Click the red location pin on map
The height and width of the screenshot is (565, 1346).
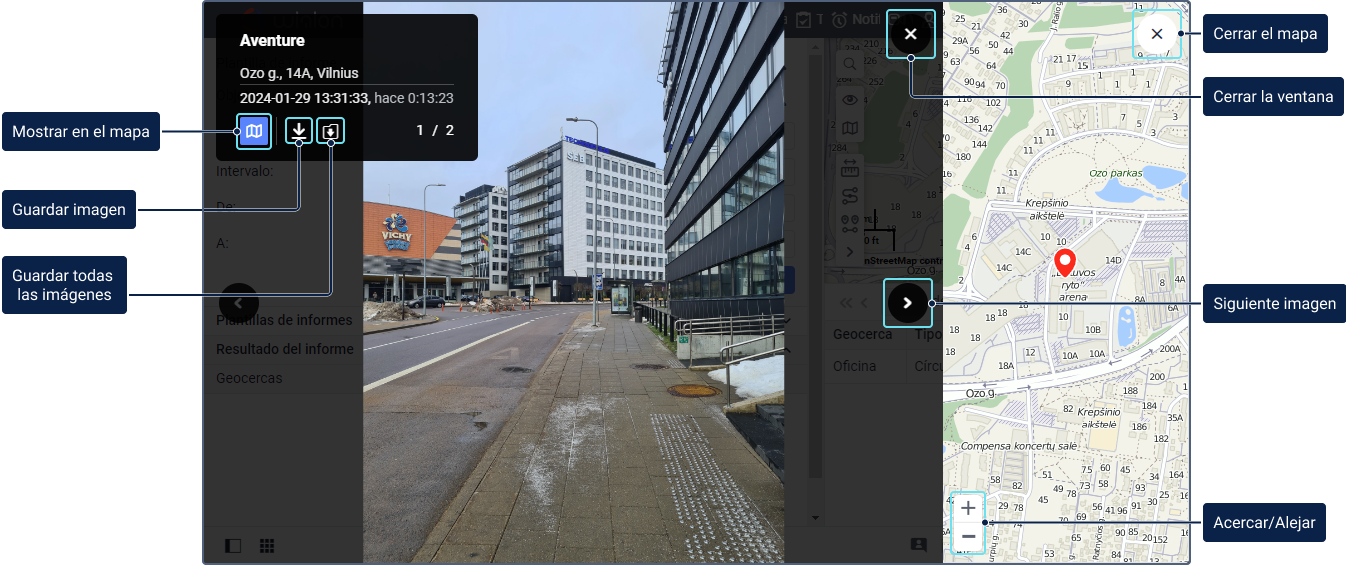(x=1065, y=262)
